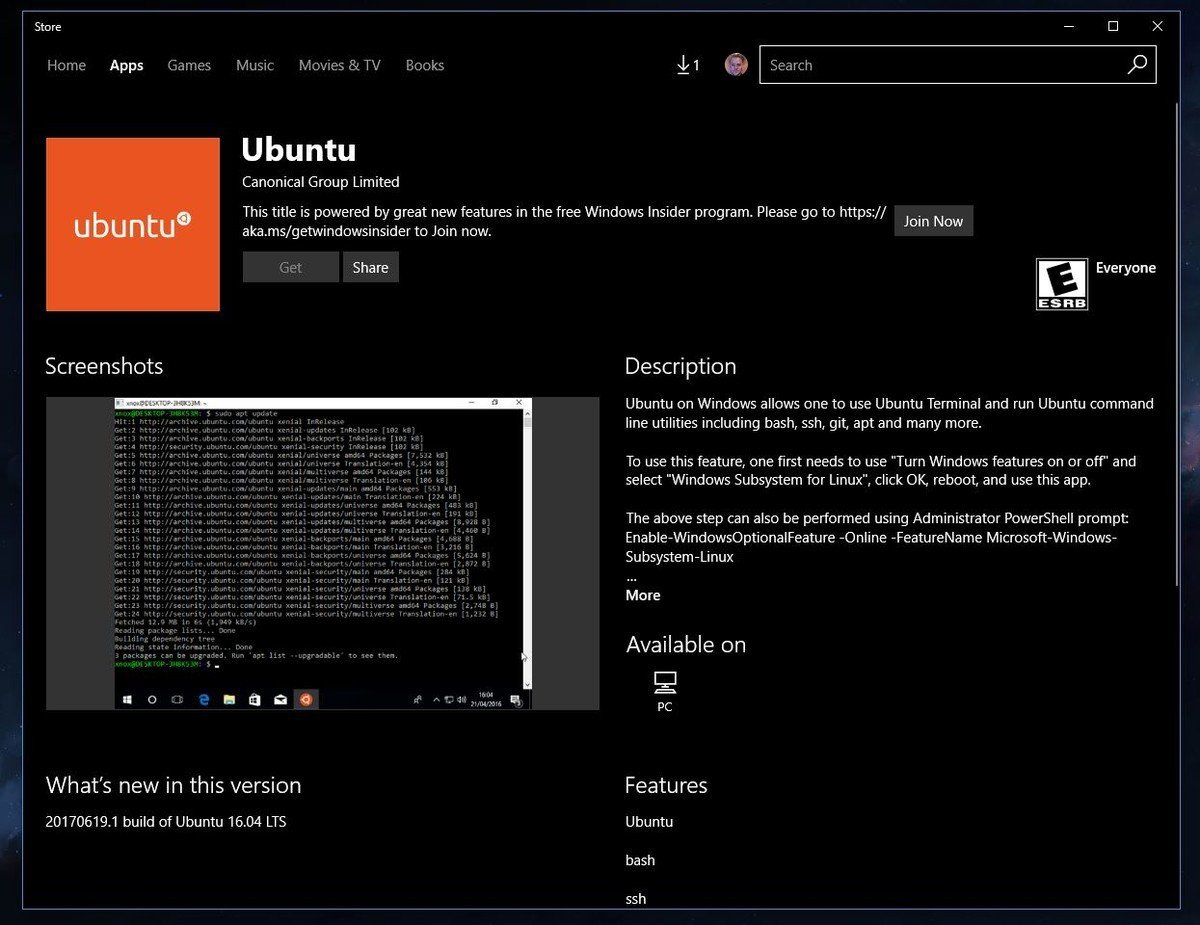
Task: Minimize the Store window
Action: (x=1069, y=26)
